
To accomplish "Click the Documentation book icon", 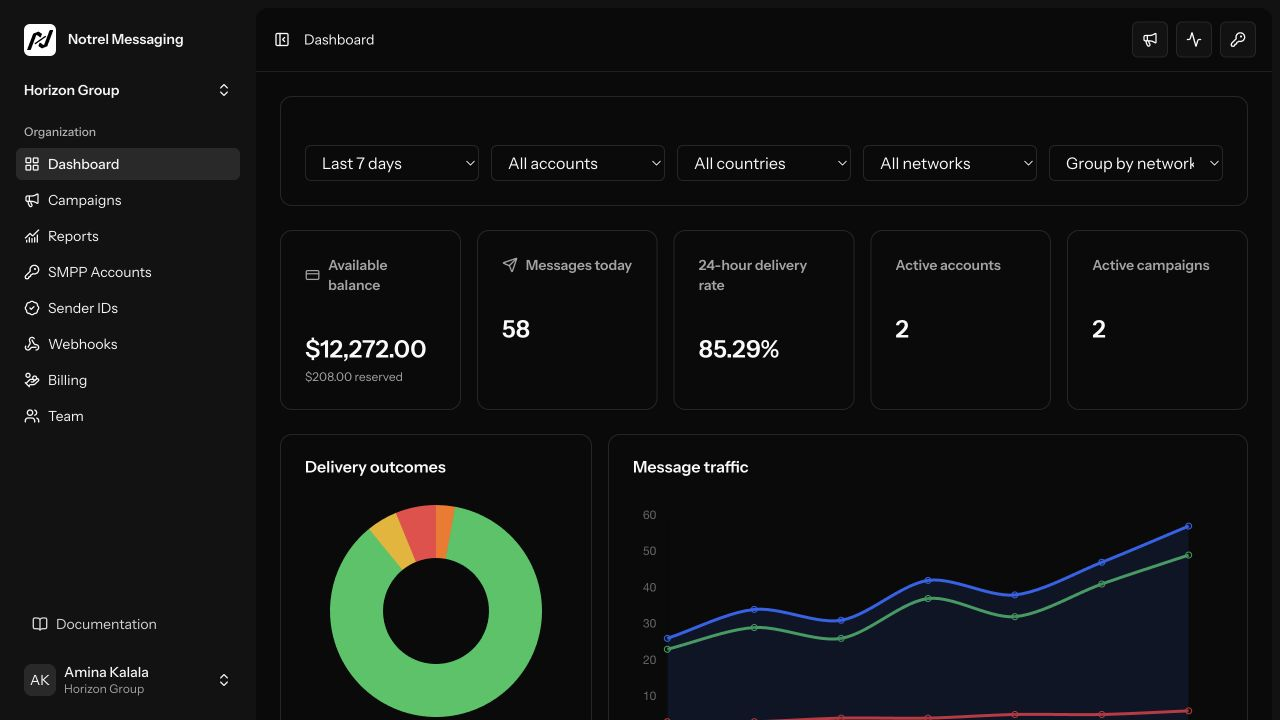I will 40,624.
